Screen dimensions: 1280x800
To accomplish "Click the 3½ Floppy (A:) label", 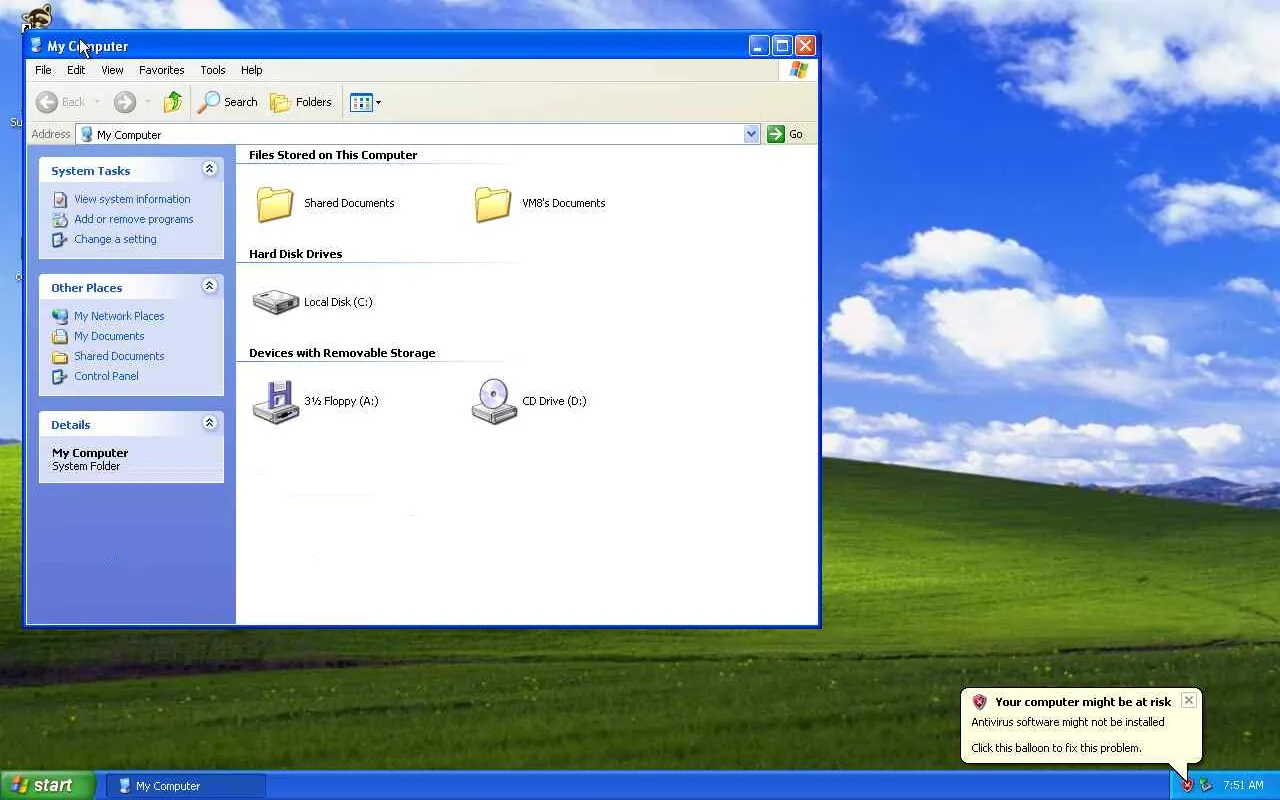I will (x=341, y=401).
